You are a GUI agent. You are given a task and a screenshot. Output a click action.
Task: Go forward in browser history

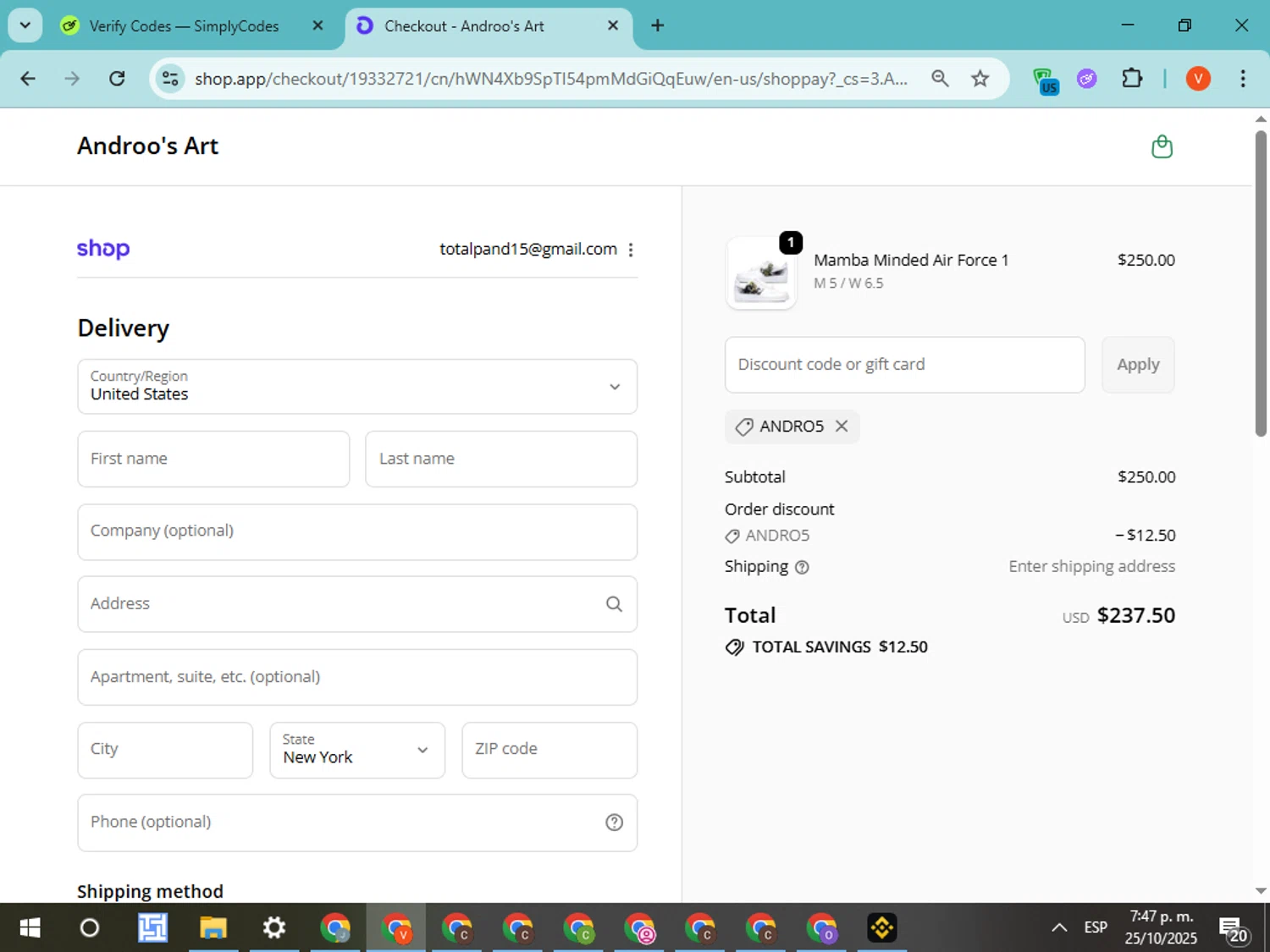(72, 79)
